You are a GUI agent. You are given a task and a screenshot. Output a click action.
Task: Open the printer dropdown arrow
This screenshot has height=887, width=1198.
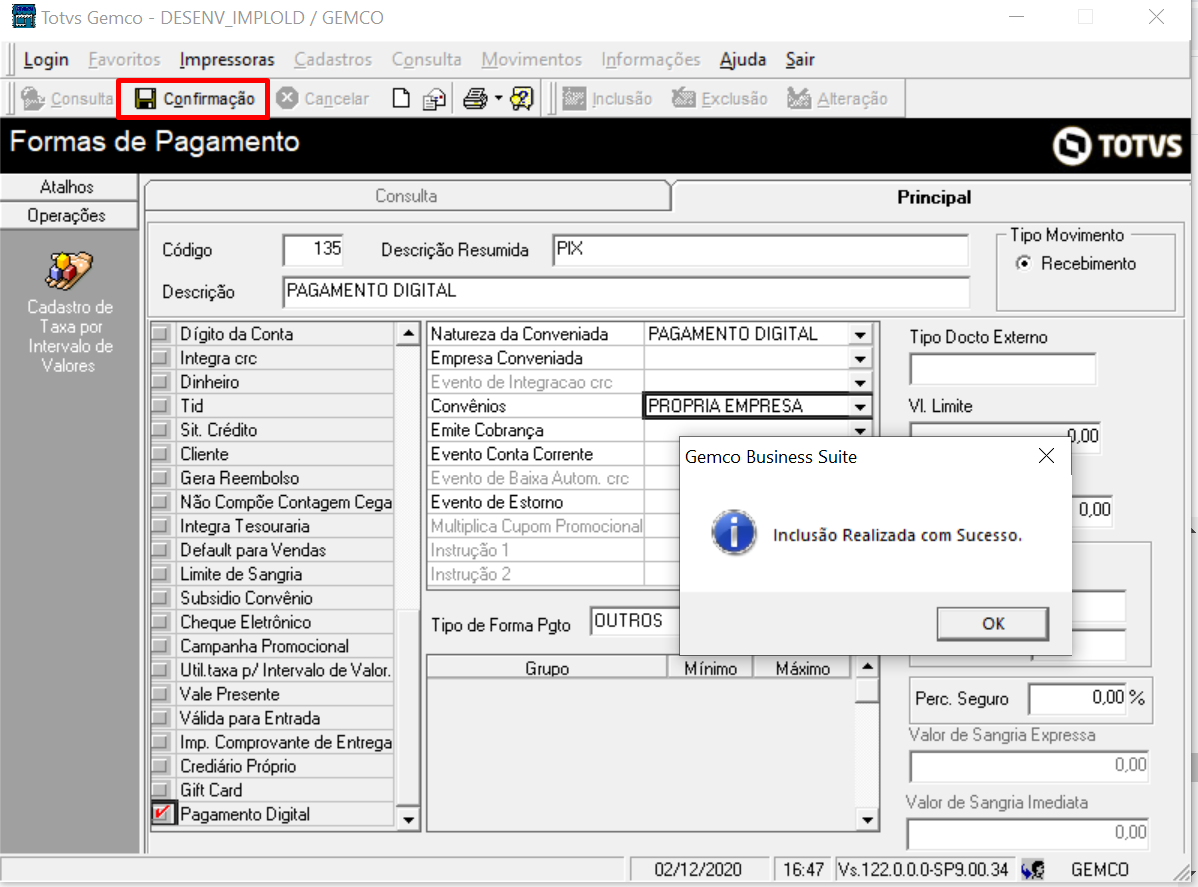[x=498, y=99]
